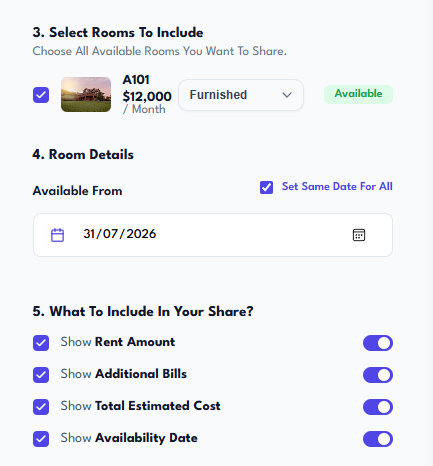Screen dimensions: 433x466
Task: Uncheck Show Availability Date checkbox
Action: [x=41, y=439]
